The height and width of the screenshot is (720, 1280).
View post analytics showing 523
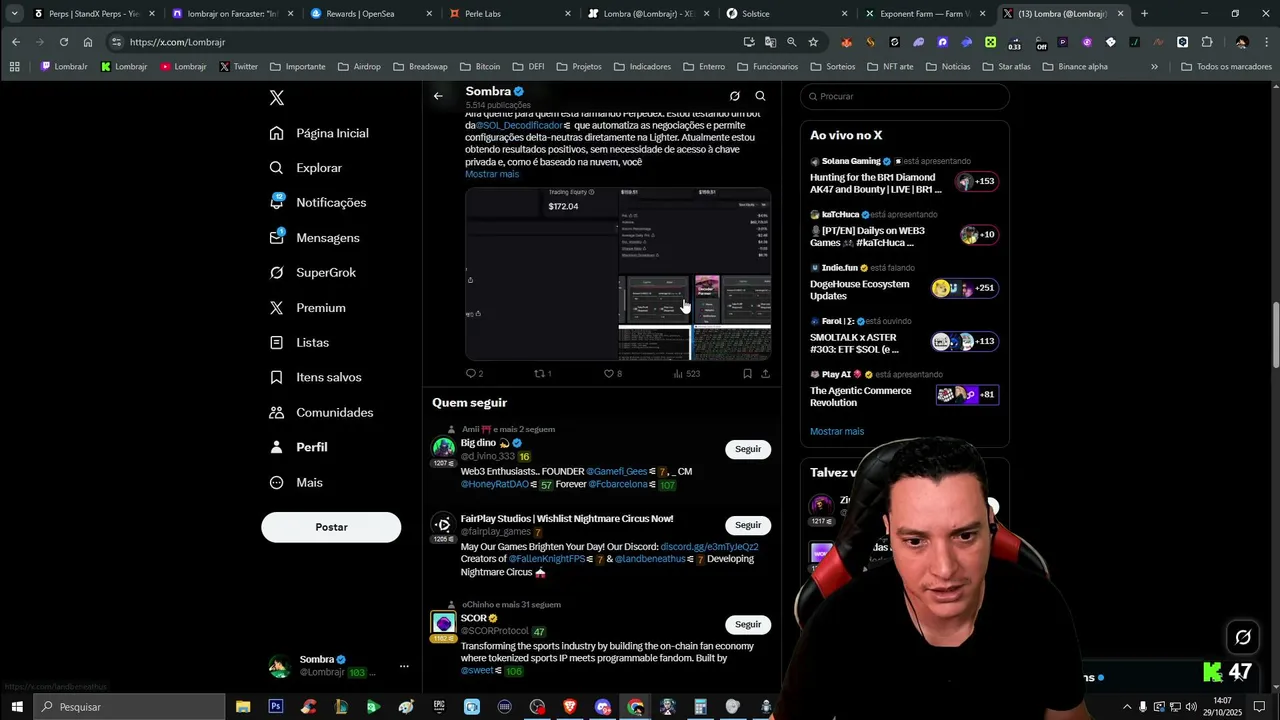tap(686, 373)
